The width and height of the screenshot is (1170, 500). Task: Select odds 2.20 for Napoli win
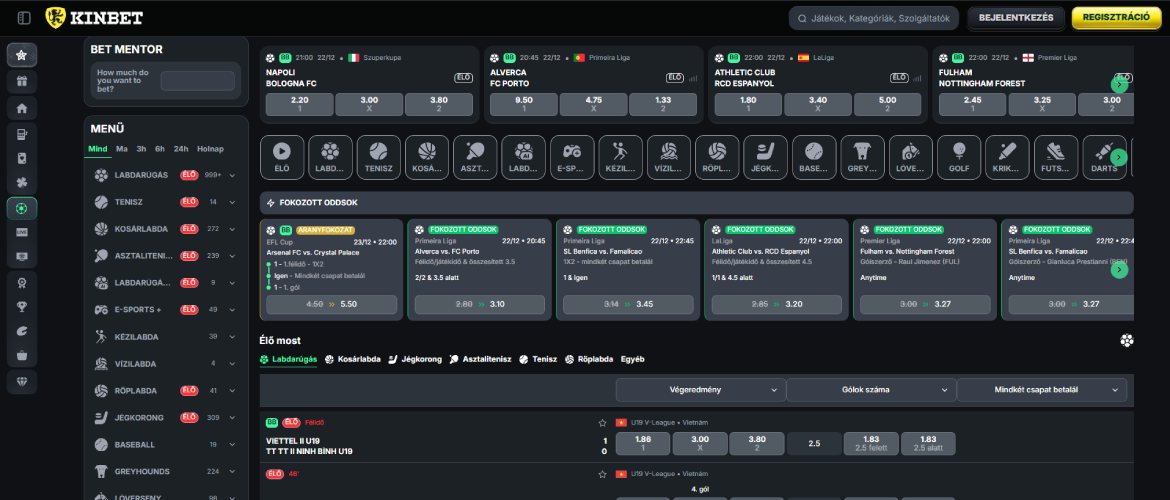click(299, 104)
